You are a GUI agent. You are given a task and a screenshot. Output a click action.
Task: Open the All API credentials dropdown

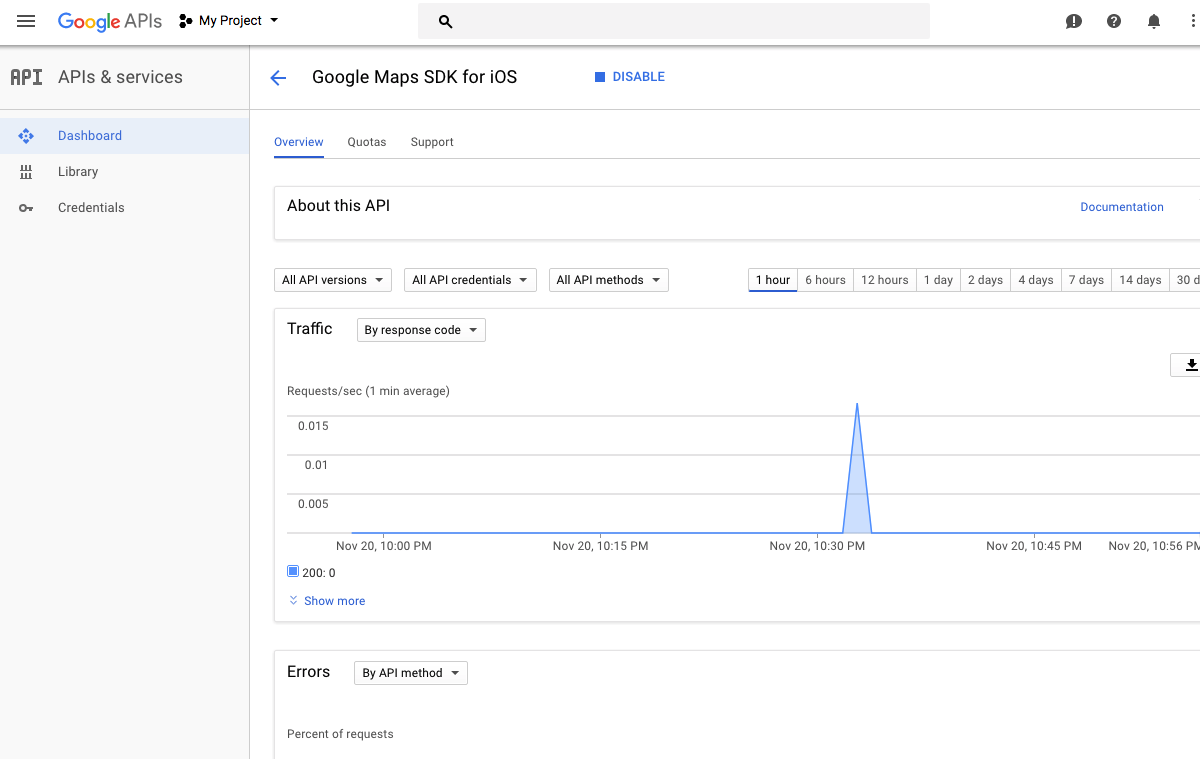pos(470,280)
